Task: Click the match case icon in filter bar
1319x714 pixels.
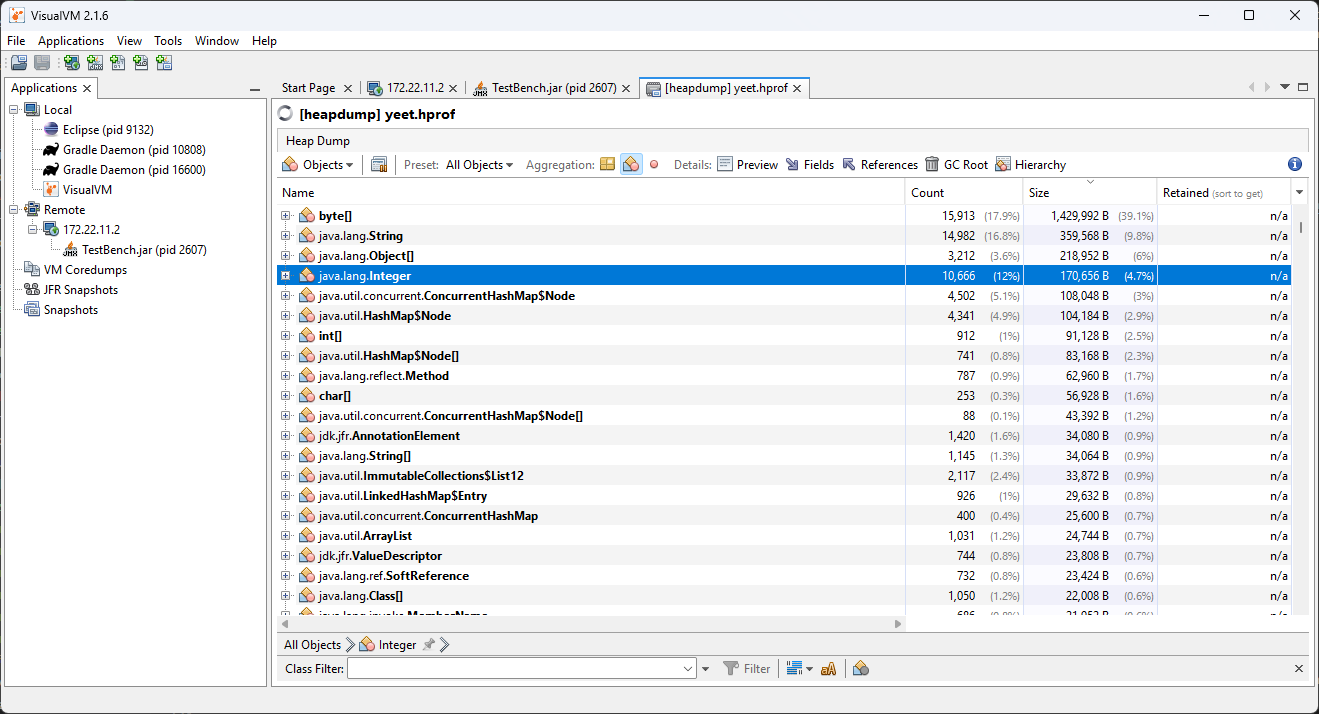Action: pyautogui.click(x=828, y=669)
